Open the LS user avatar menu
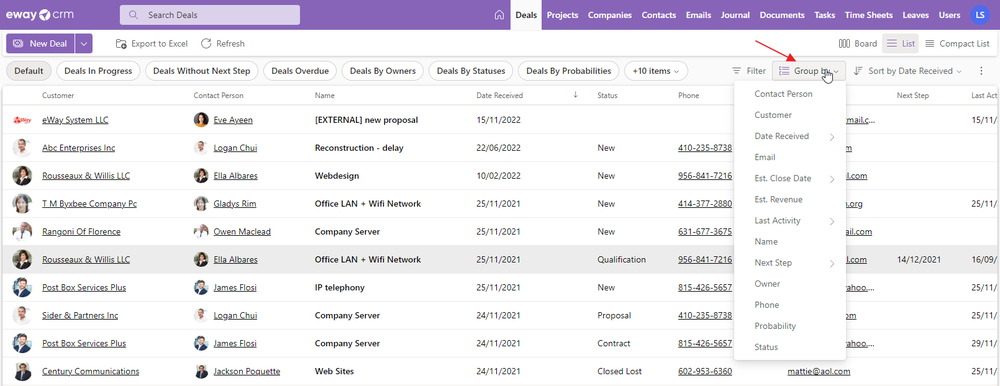The height and width of the screenshot is (386, 1000). [x=980, y=15]
